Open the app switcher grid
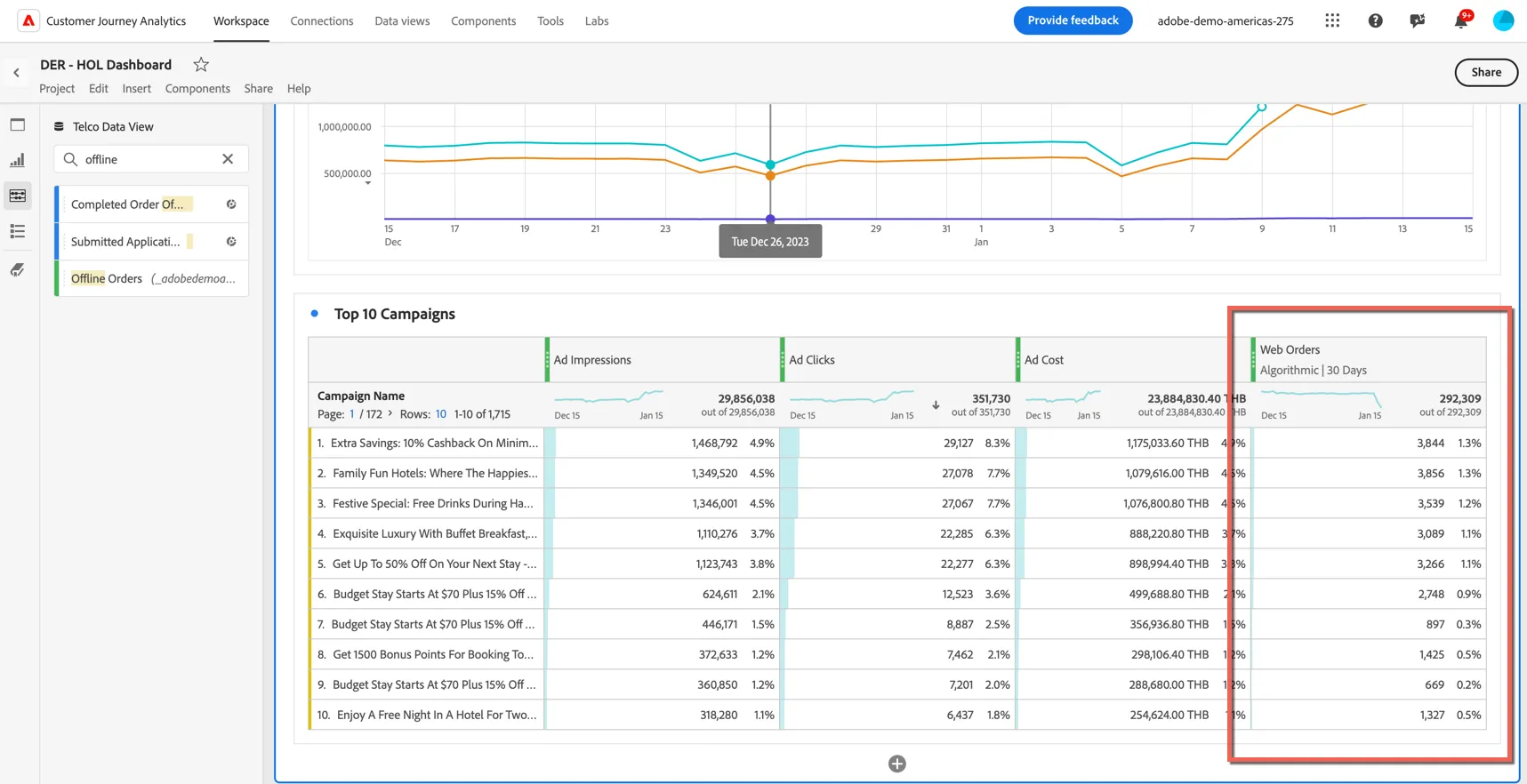The height and width of the screenshot is (784, 1527). pyautogui.click(x=1331, y=20)
